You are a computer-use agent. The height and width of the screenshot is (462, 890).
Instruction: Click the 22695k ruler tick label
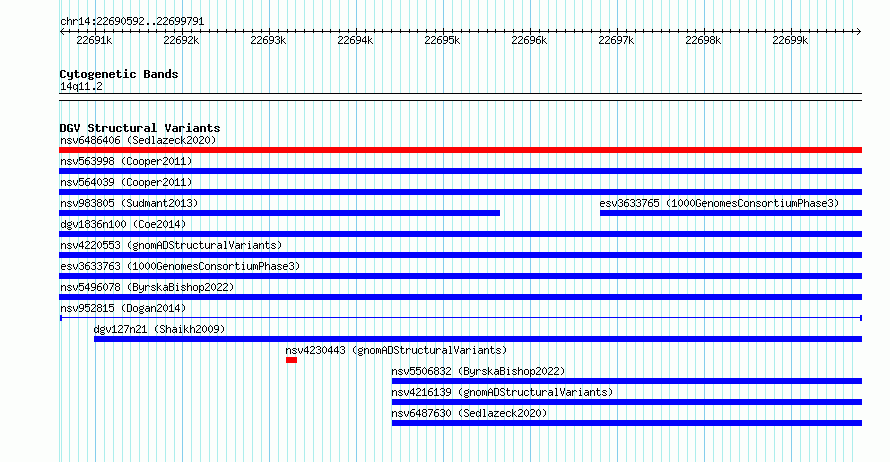442,40
